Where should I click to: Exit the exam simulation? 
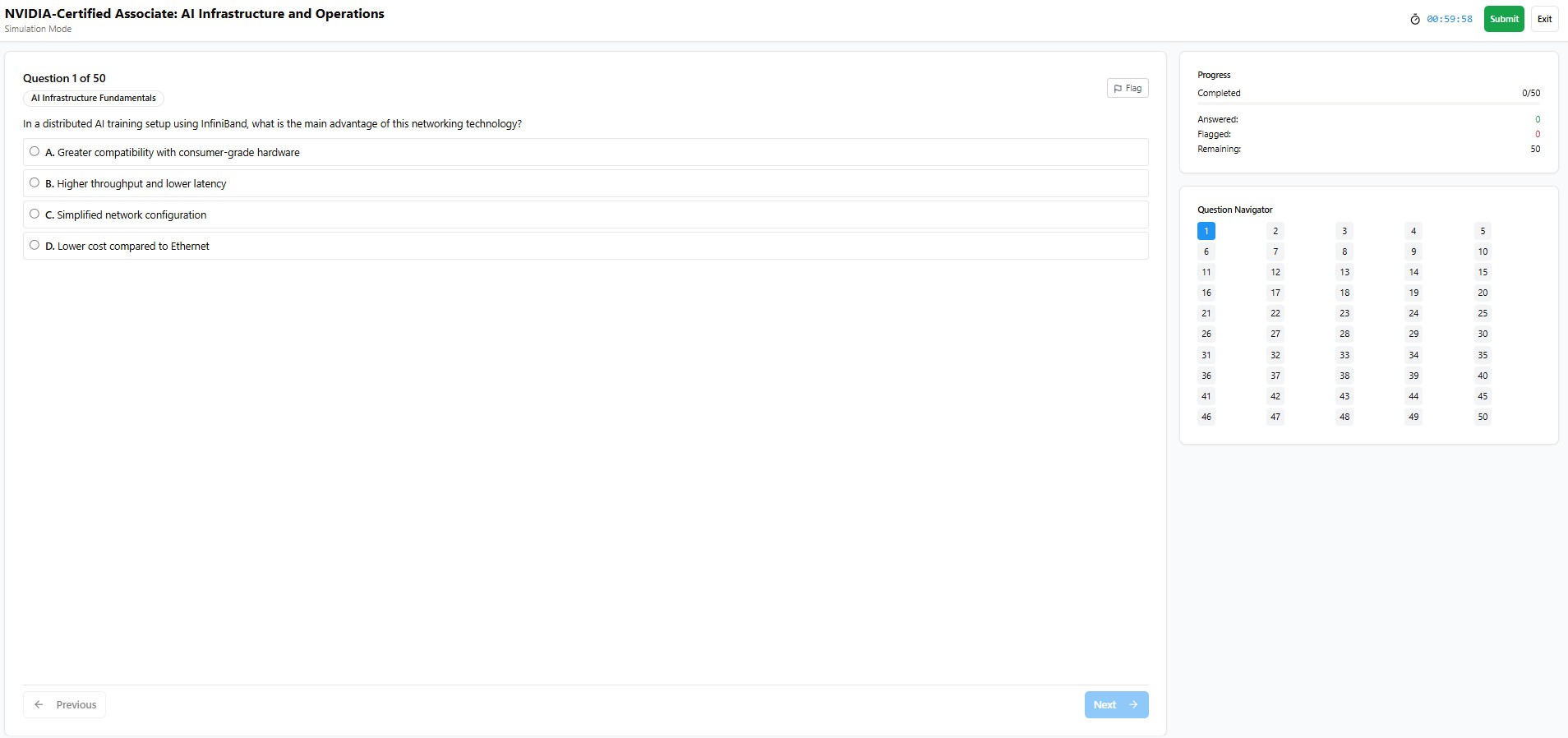pyautogui.click(x=1544, y=19)
